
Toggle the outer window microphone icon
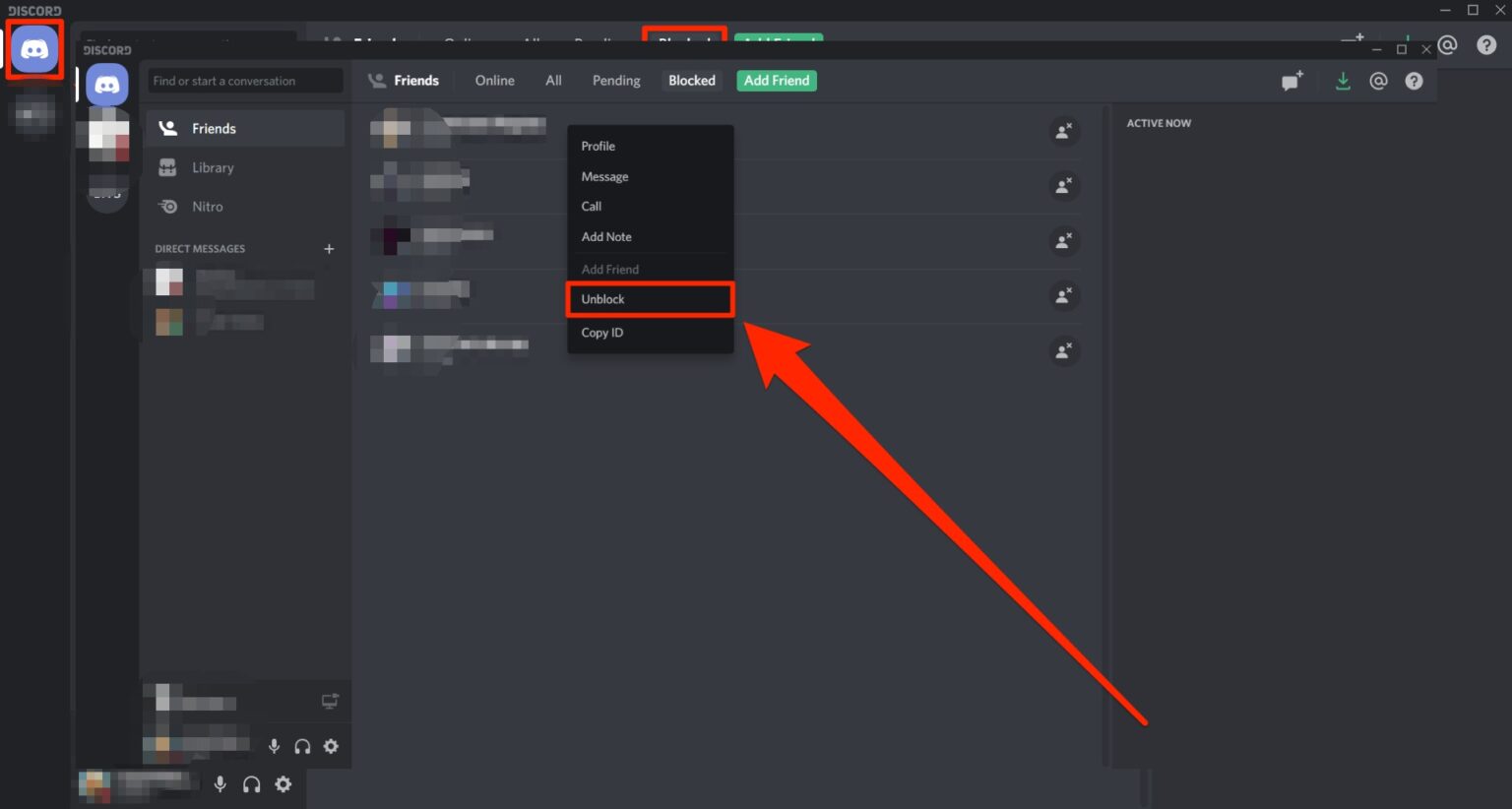[x=220, y=784]
